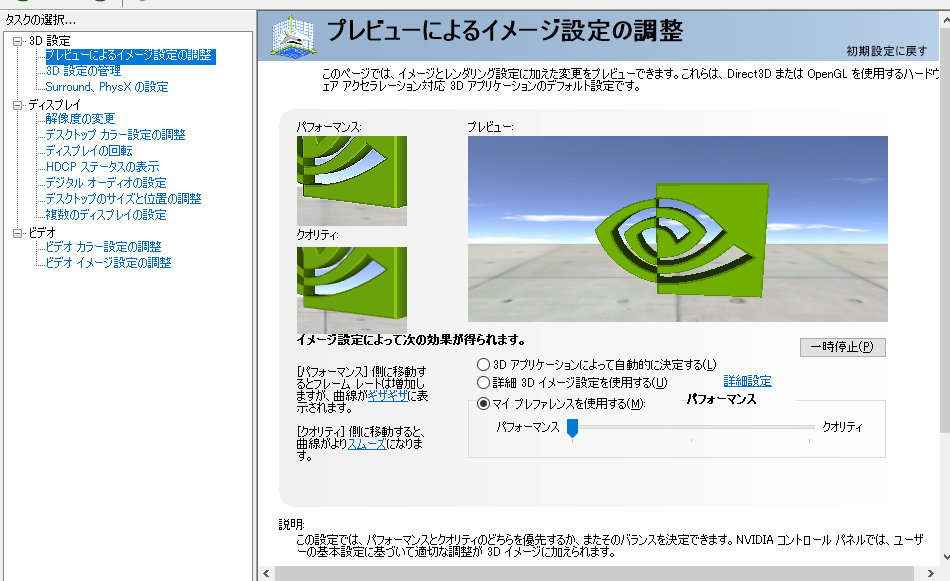950x581 pixels.
Task: Click 初期設定に戻す to restore defaults
Action: coord(886,51)
